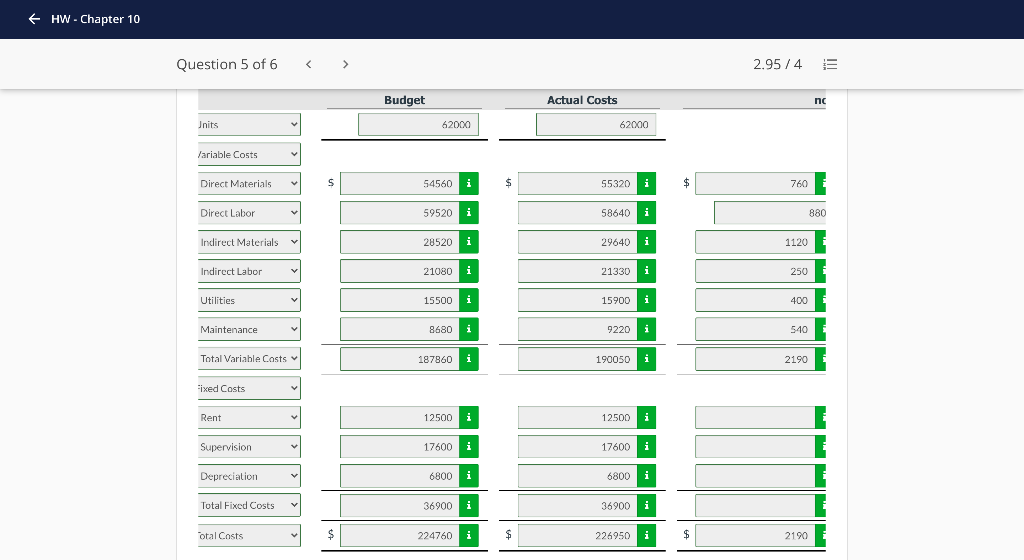This screenshot has width=1024, height=560.
Task: Click the Direct Labor difference field 880
Action: (x=770, y=213)
